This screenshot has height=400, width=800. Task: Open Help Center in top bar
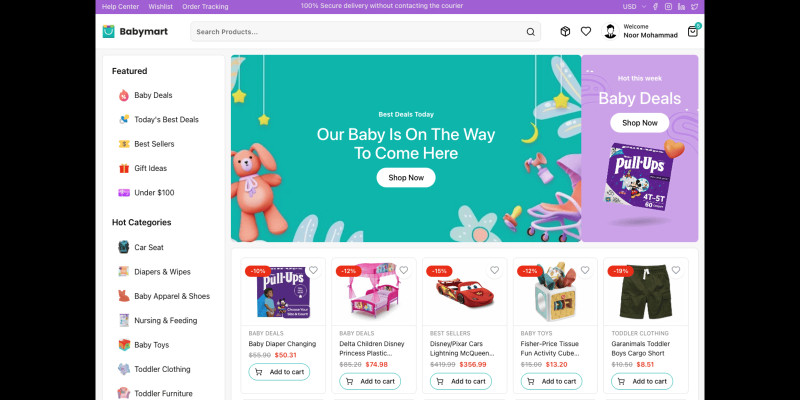coord(120,7)
